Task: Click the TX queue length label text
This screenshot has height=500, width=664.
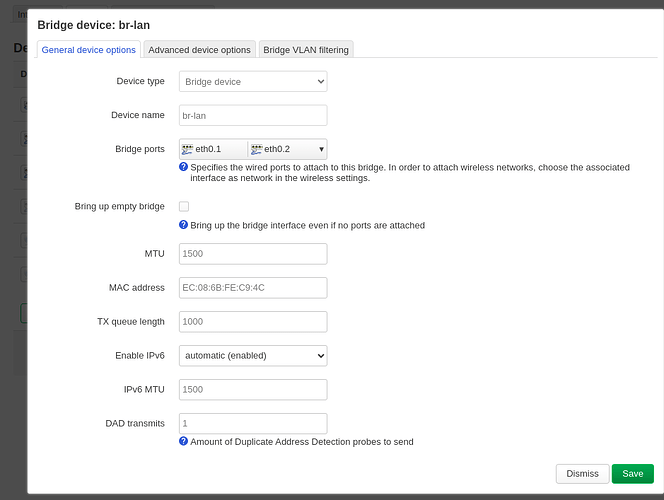Action: point(131,321)
